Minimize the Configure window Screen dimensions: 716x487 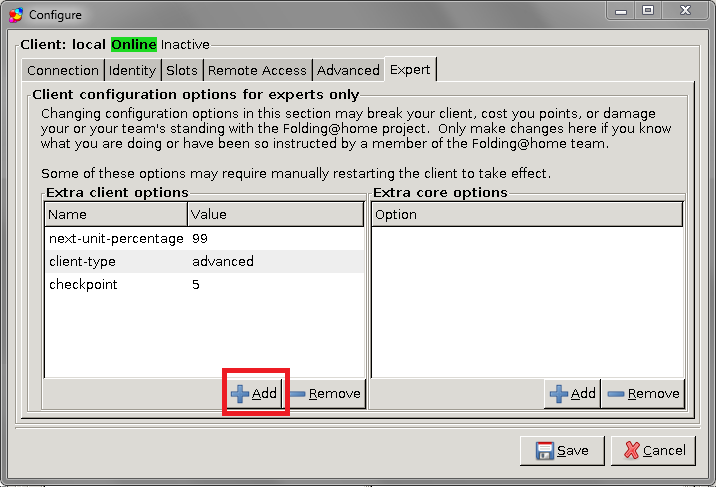click(x=621, y=10)
